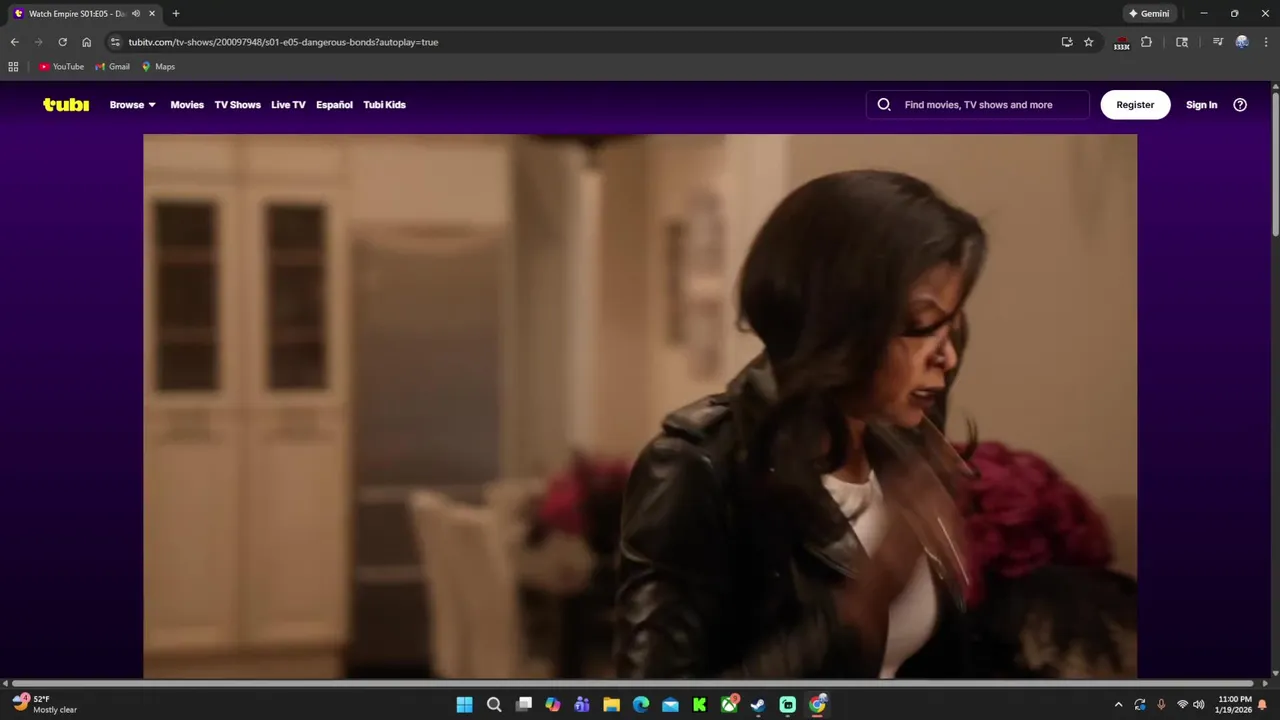The image size is (1280, 720).
Task: Click the page vertical scrollbar thumb
Action: tap(1275, 164)
